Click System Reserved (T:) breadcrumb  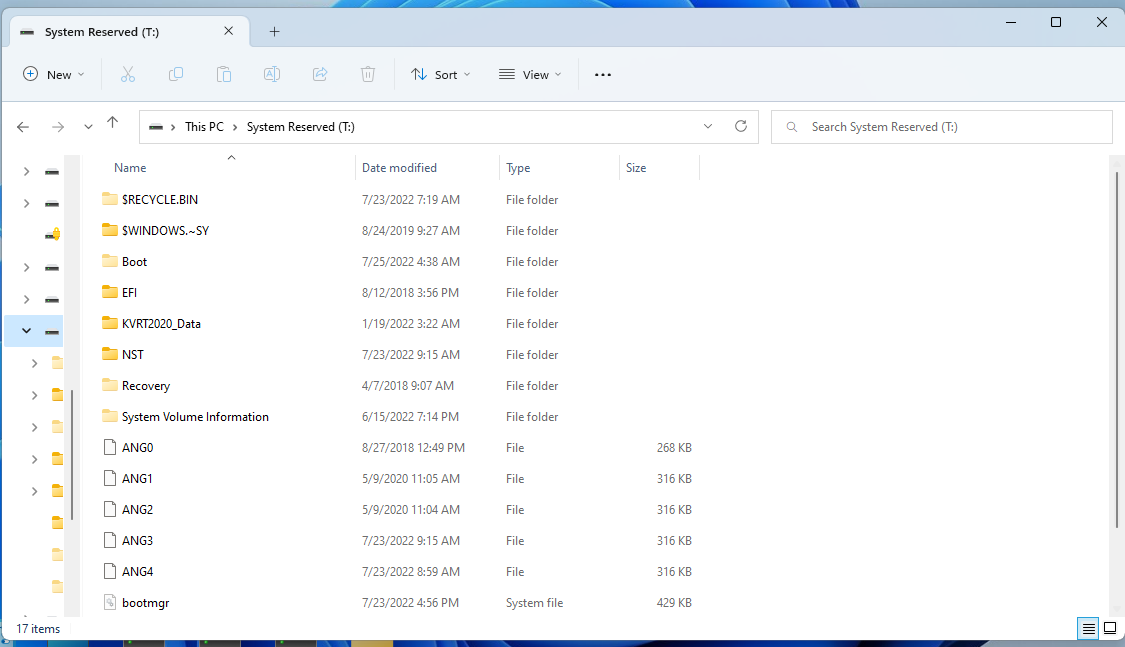(301, 127)
